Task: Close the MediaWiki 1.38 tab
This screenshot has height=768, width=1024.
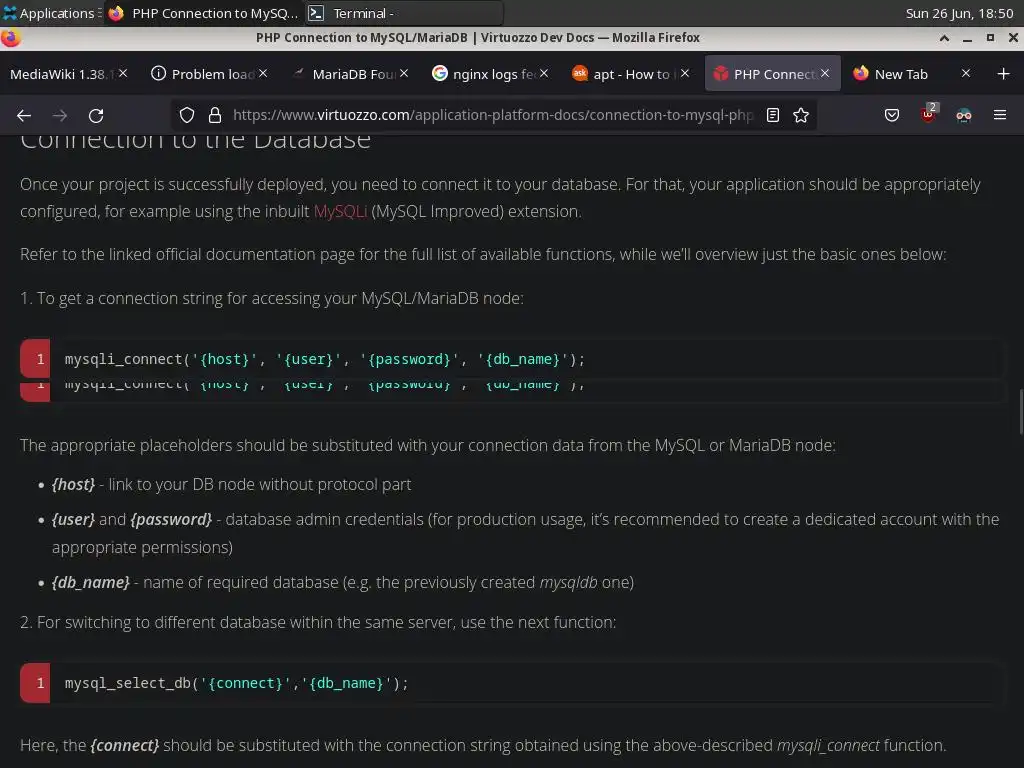Action: (x=123, y=73)
